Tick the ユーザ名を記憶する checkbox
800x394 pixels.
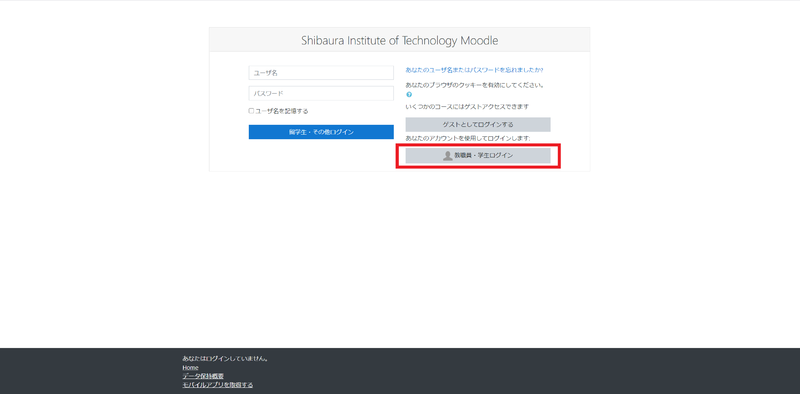[251, 111]
